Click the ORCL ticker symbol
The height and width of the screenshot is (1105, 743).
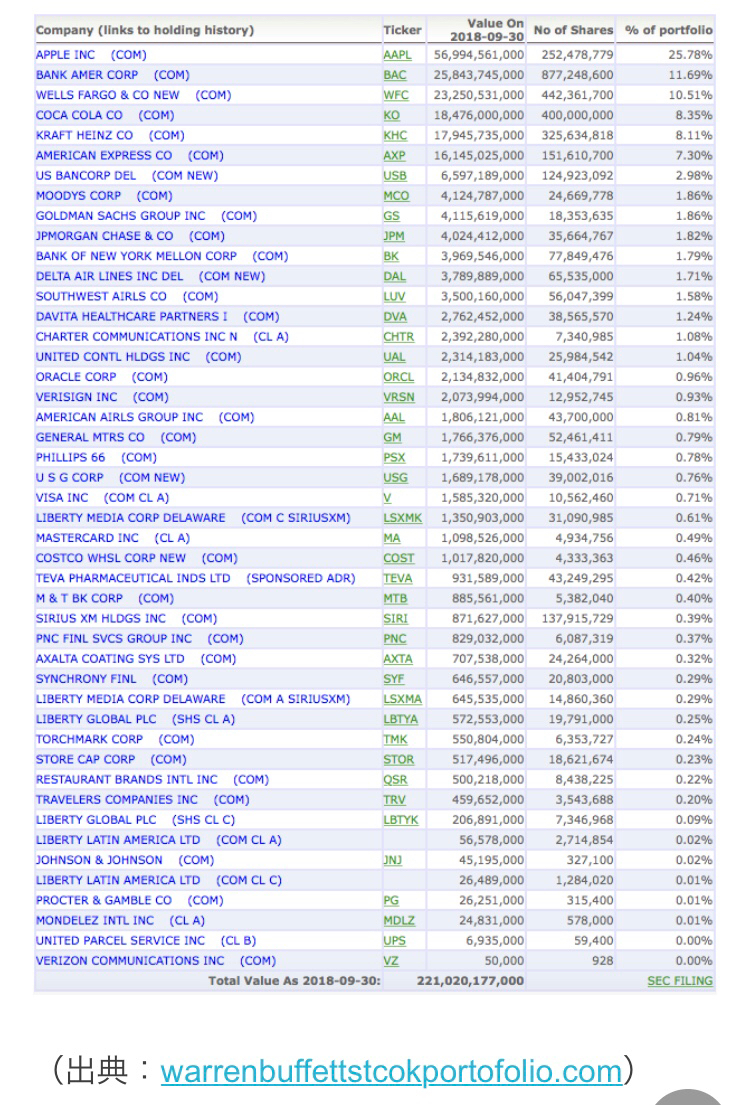click(397, 377)
